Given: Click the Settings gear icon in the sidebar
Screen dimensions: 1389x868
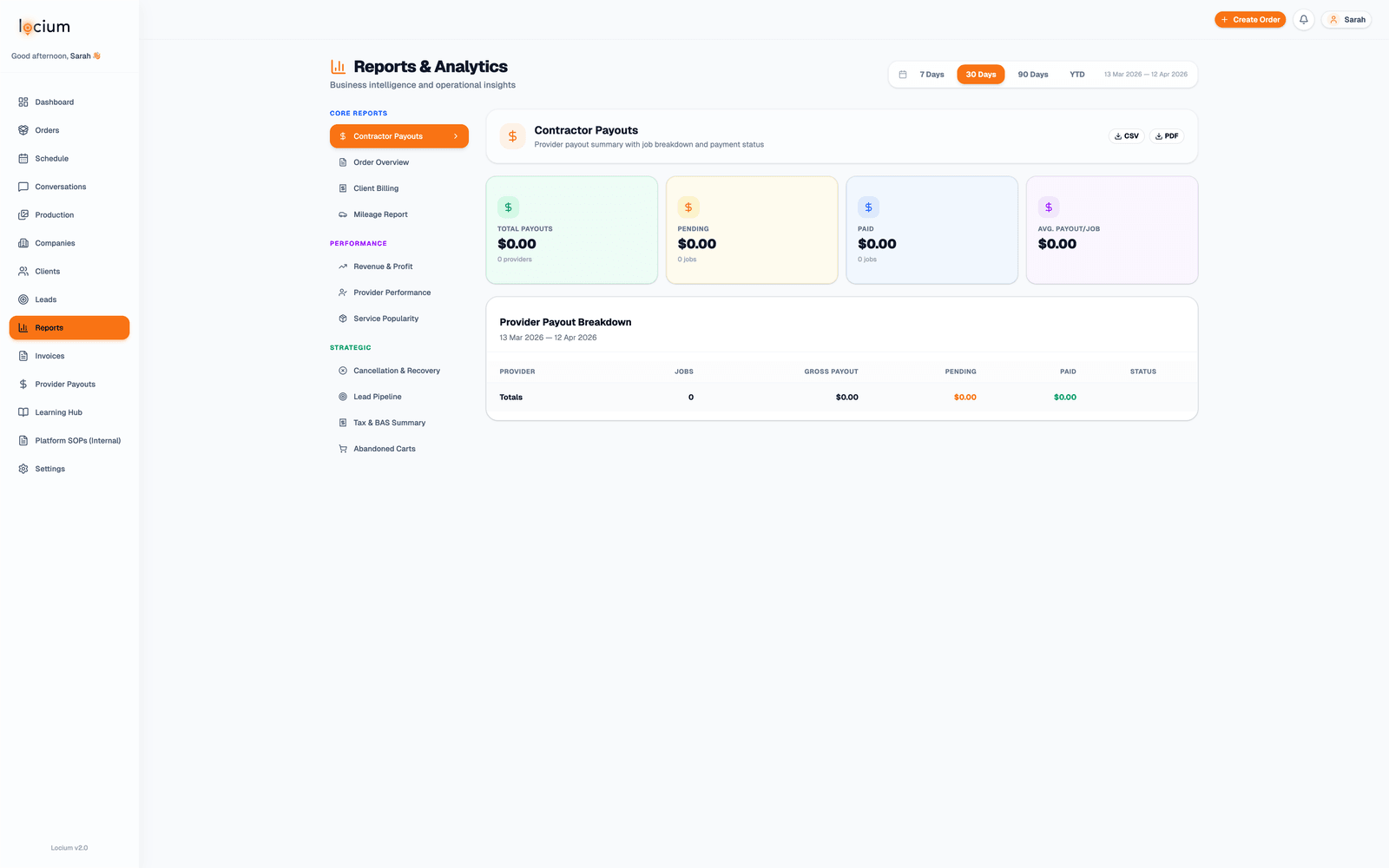Looking at the screenshot, I should click(x=23, y=469).
